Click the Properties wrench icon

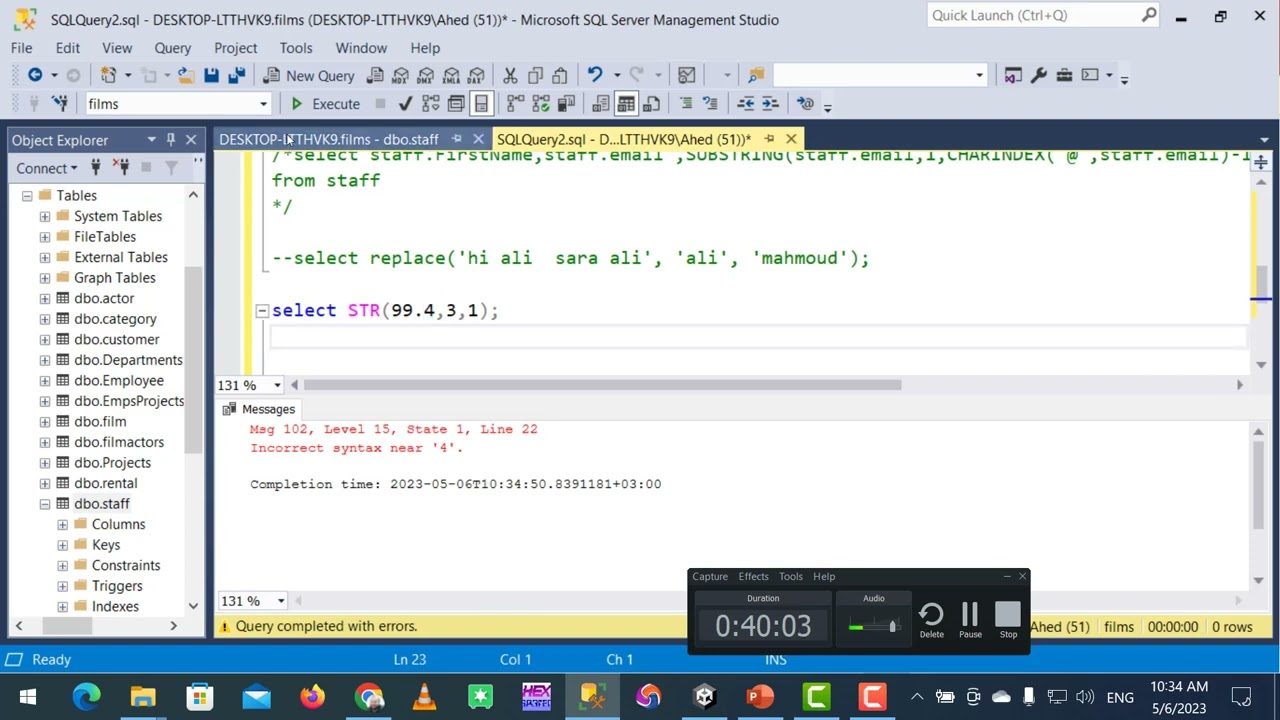1039,76
